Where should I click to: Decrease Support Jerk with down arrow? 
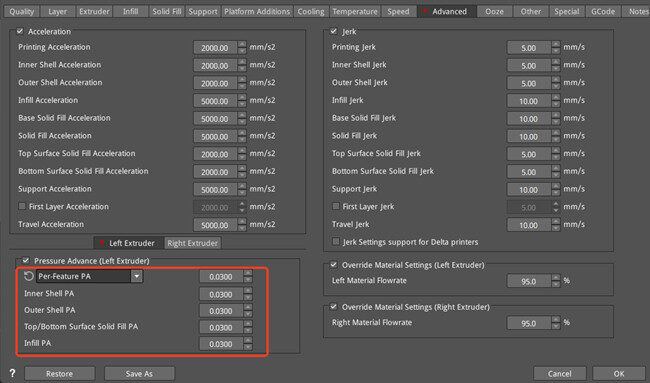point(556,193)
